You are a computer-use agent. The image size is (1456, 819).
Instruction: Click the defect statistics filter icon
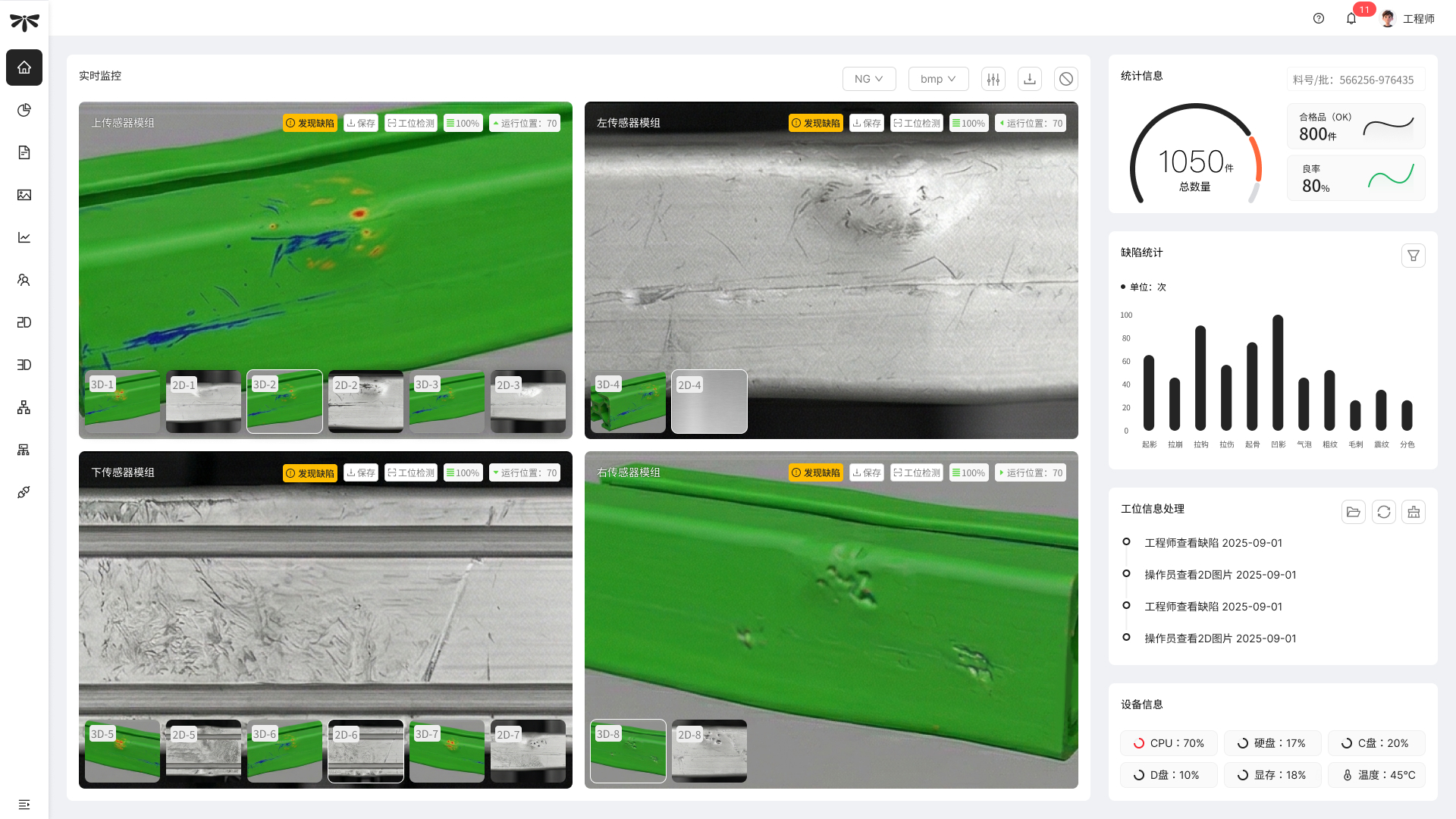tap(1414, 256)
